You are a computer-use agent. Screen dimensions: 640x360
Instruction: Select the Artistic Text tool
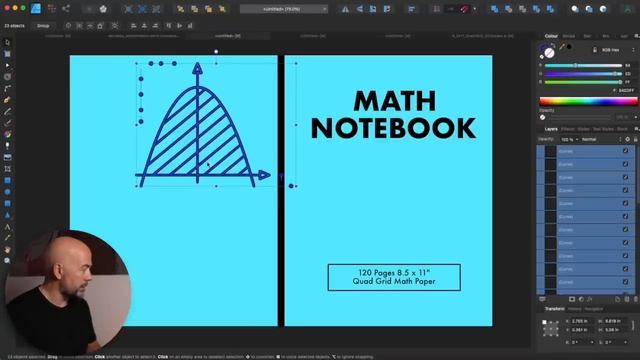pos(7,227)
